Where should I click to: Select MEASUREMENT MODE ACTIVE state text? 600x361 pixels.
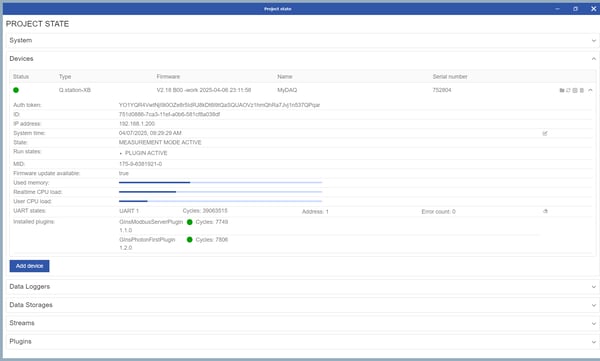click(x=160, y=142)
